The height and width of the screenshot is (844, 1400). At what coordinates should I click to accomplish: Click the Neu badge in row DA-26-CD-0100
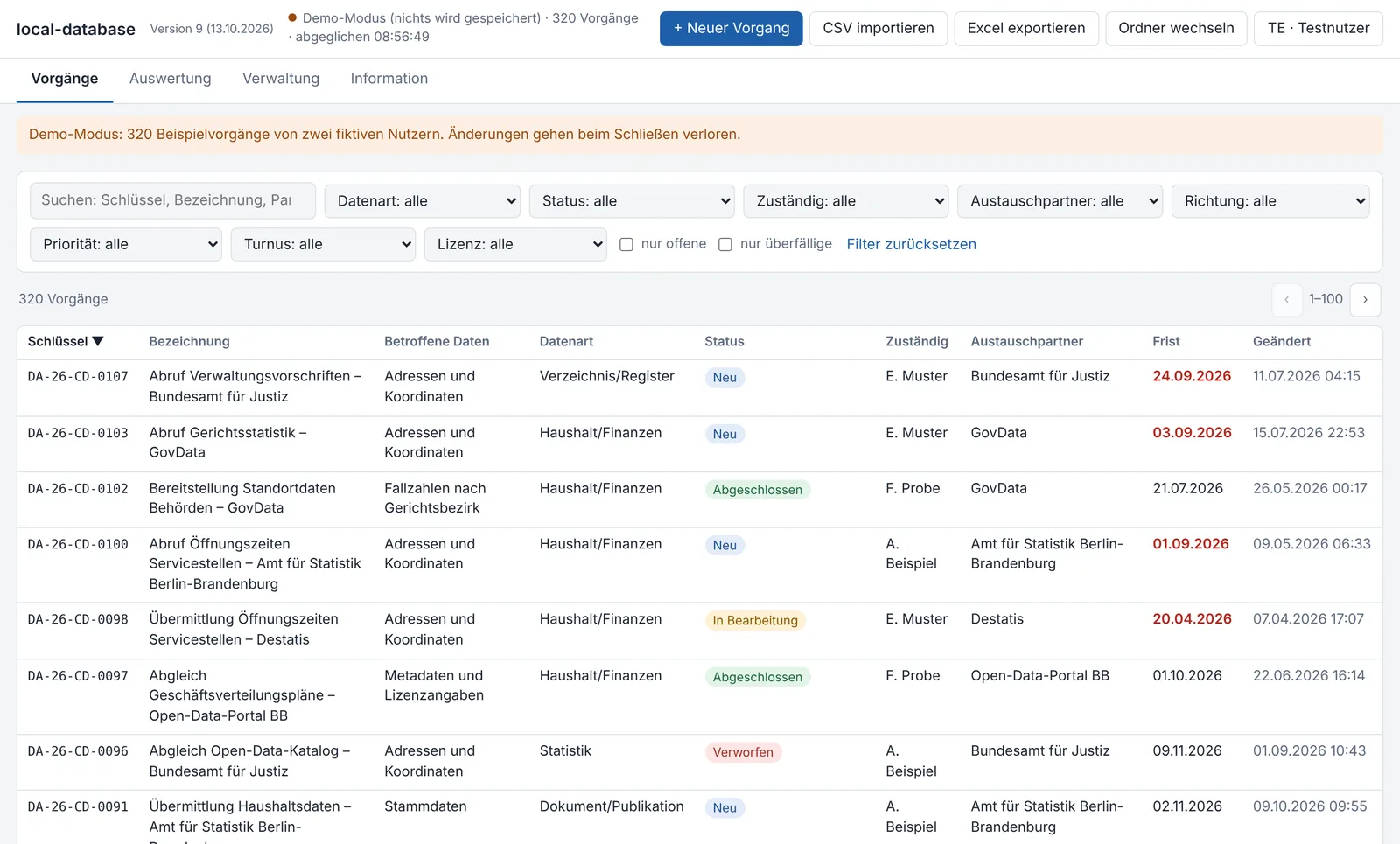point(724,546)
